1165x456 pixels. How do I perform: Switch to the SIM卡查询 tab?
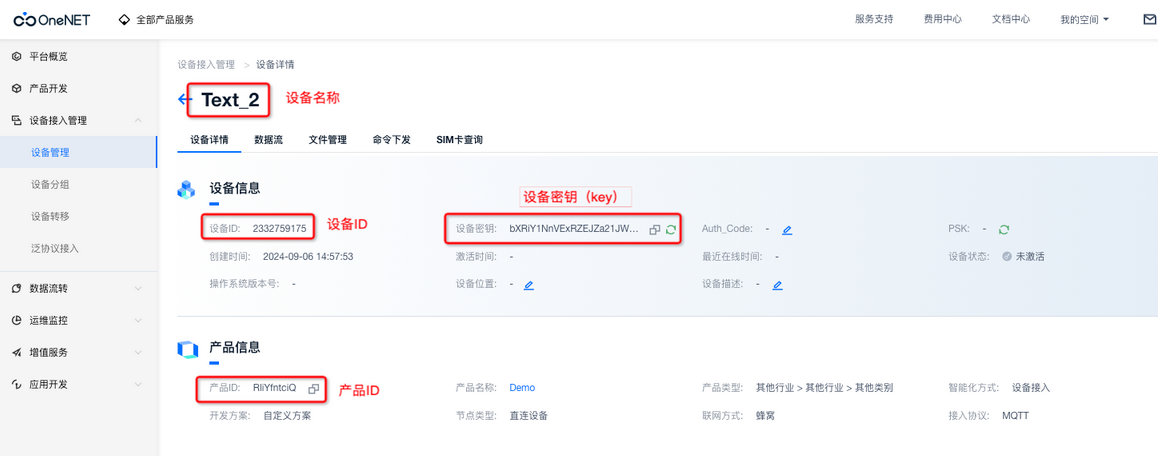[459, 140]
